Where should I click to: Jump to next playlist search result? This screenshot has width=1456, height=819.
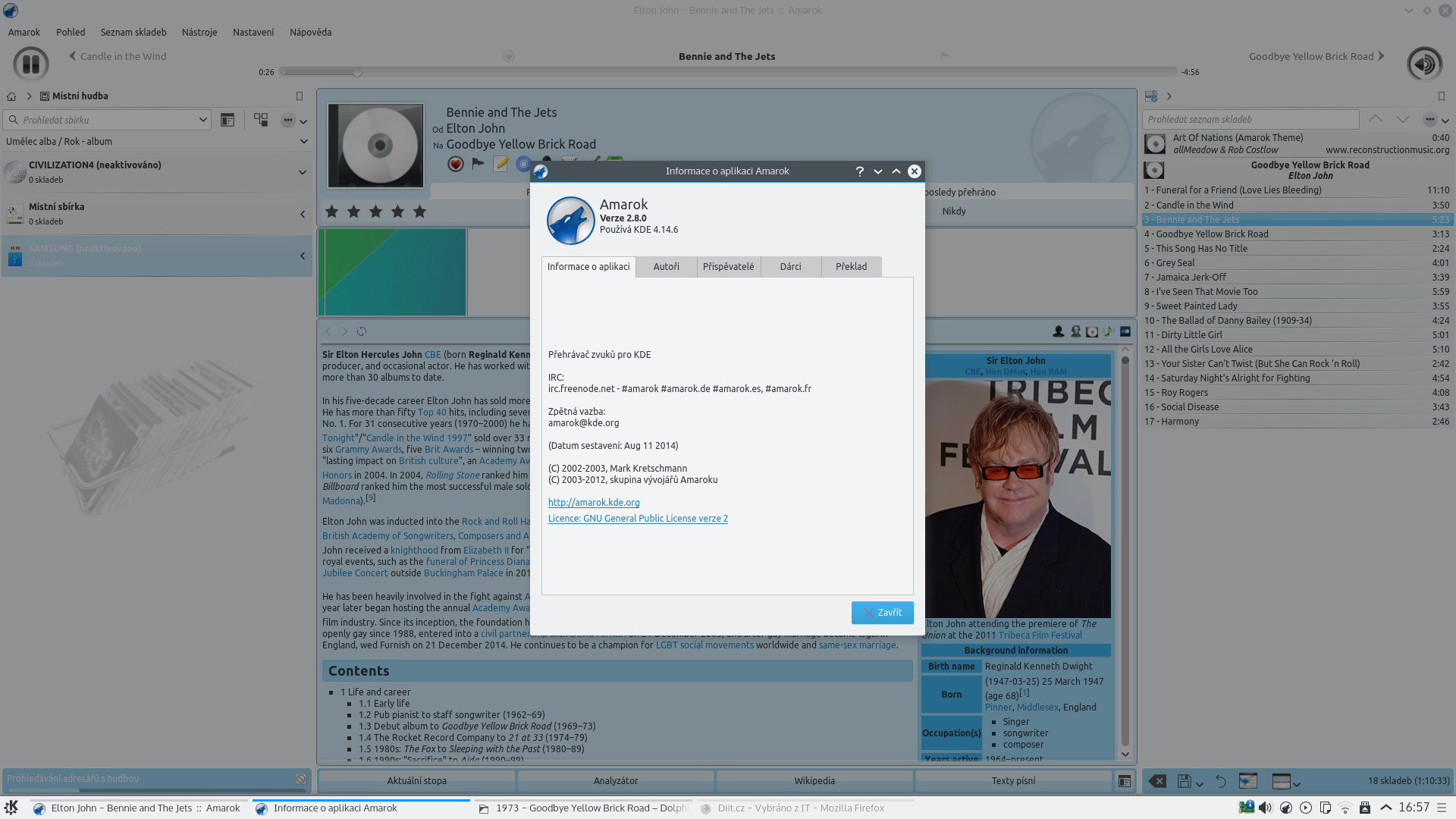point(1403,119)
